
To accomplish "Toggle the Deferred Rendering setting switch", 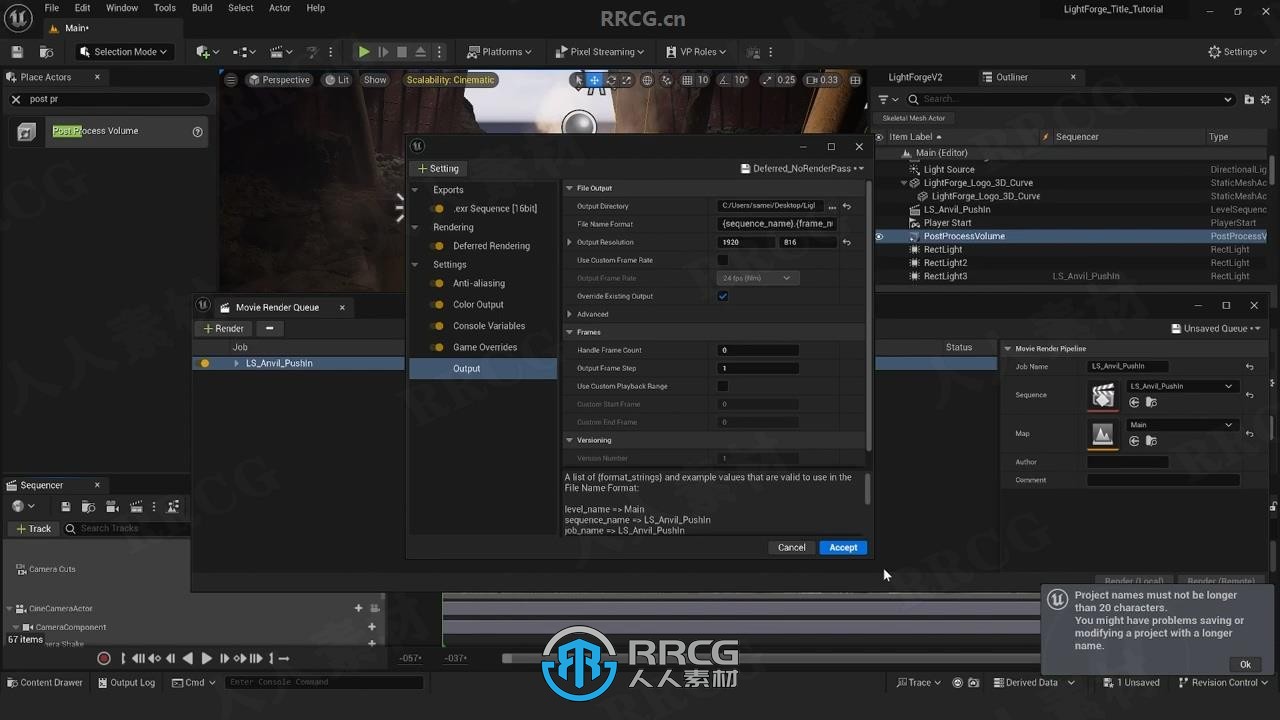I will (x=437, y=246).
